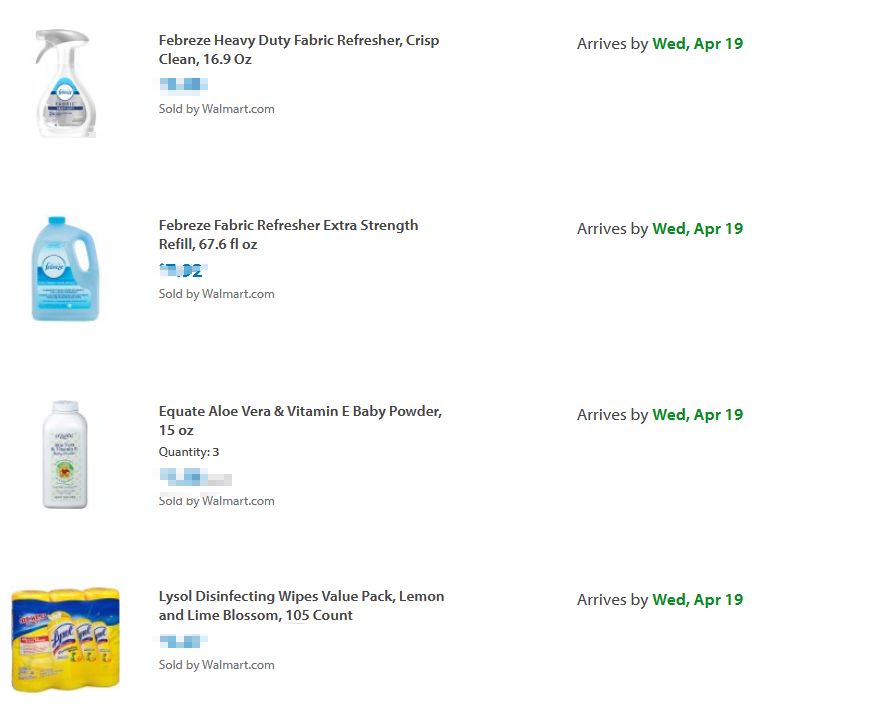Click the Febreze Heavy Duty spray bottle image
Image resolution: width=892 pixels, height=710 pixels.
pos(64,84)
